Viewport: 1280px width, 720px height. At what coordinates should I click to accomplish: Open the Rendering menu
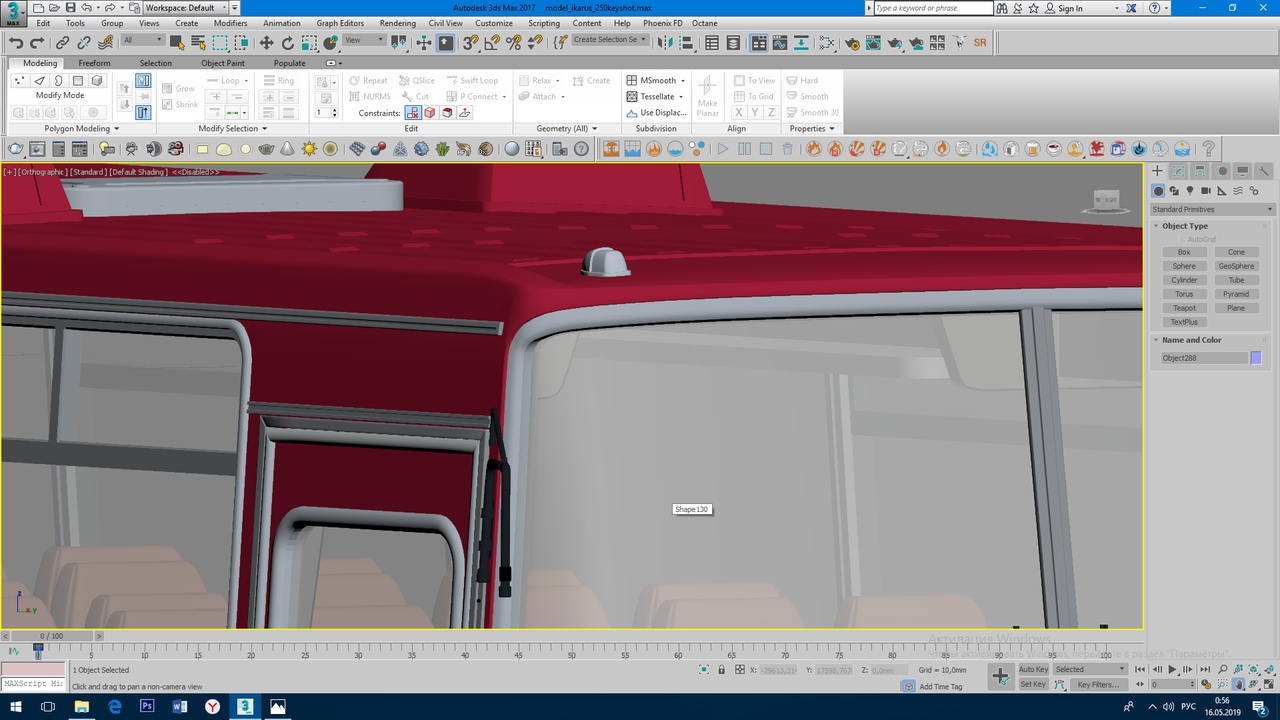(397, 23)
